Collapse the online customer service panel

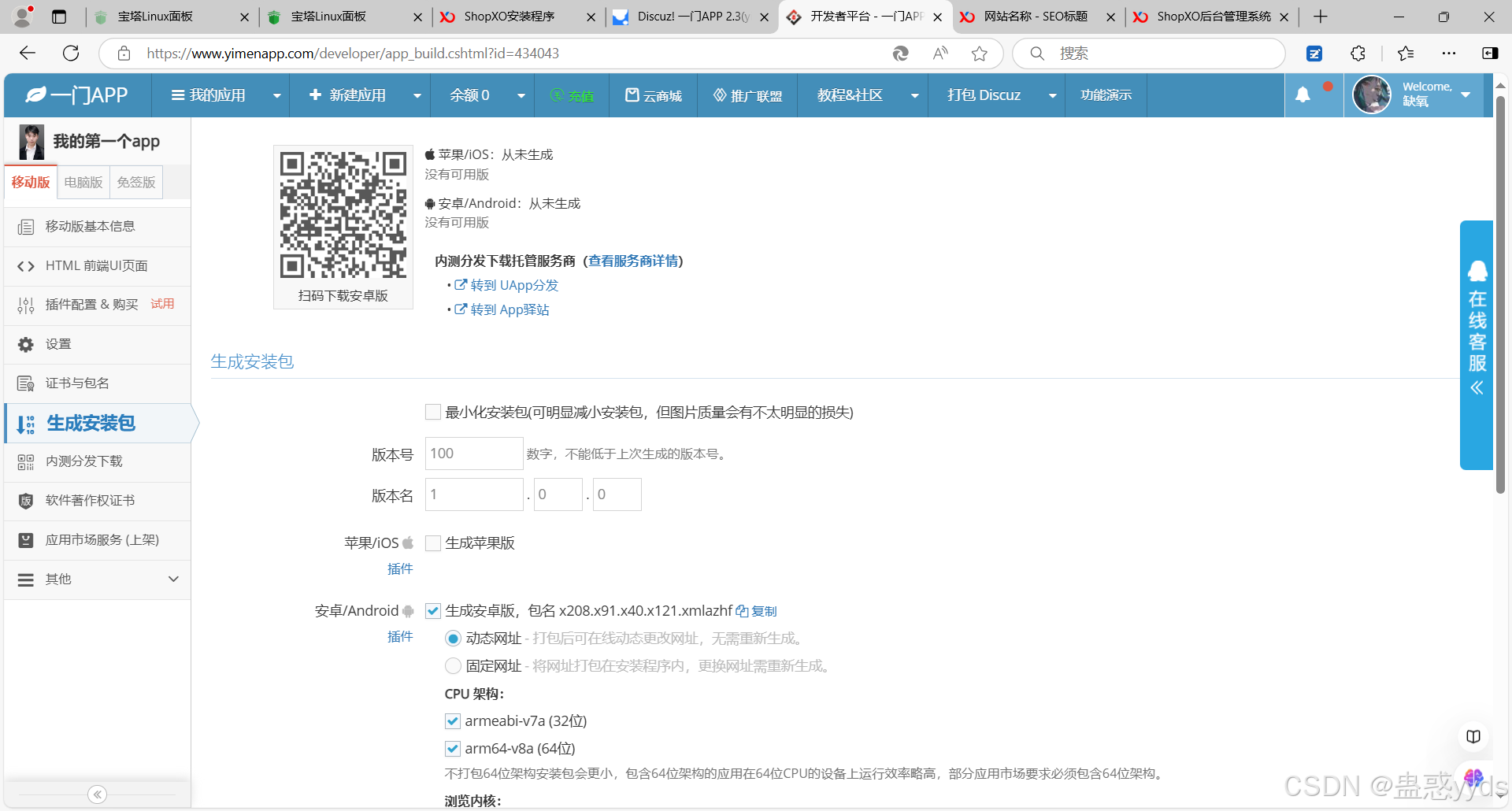(x=1477, y=387)
